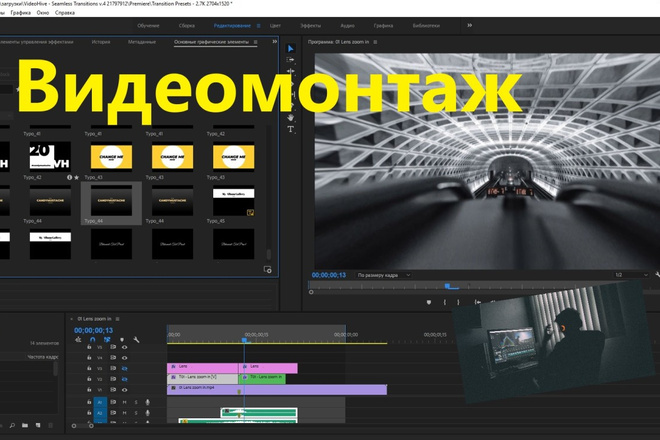Switch to the Аудио workspace

coord(347,26)
